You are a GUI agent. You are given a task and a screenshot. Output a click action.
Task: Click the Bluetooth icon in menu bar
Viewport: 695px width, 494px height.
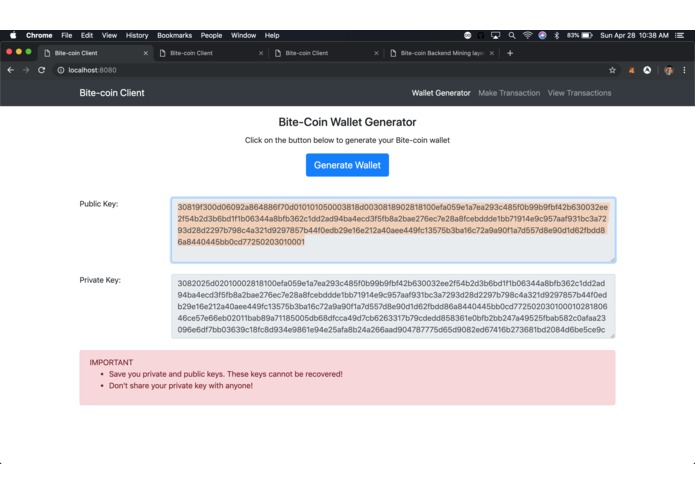(x=557, y=35)
